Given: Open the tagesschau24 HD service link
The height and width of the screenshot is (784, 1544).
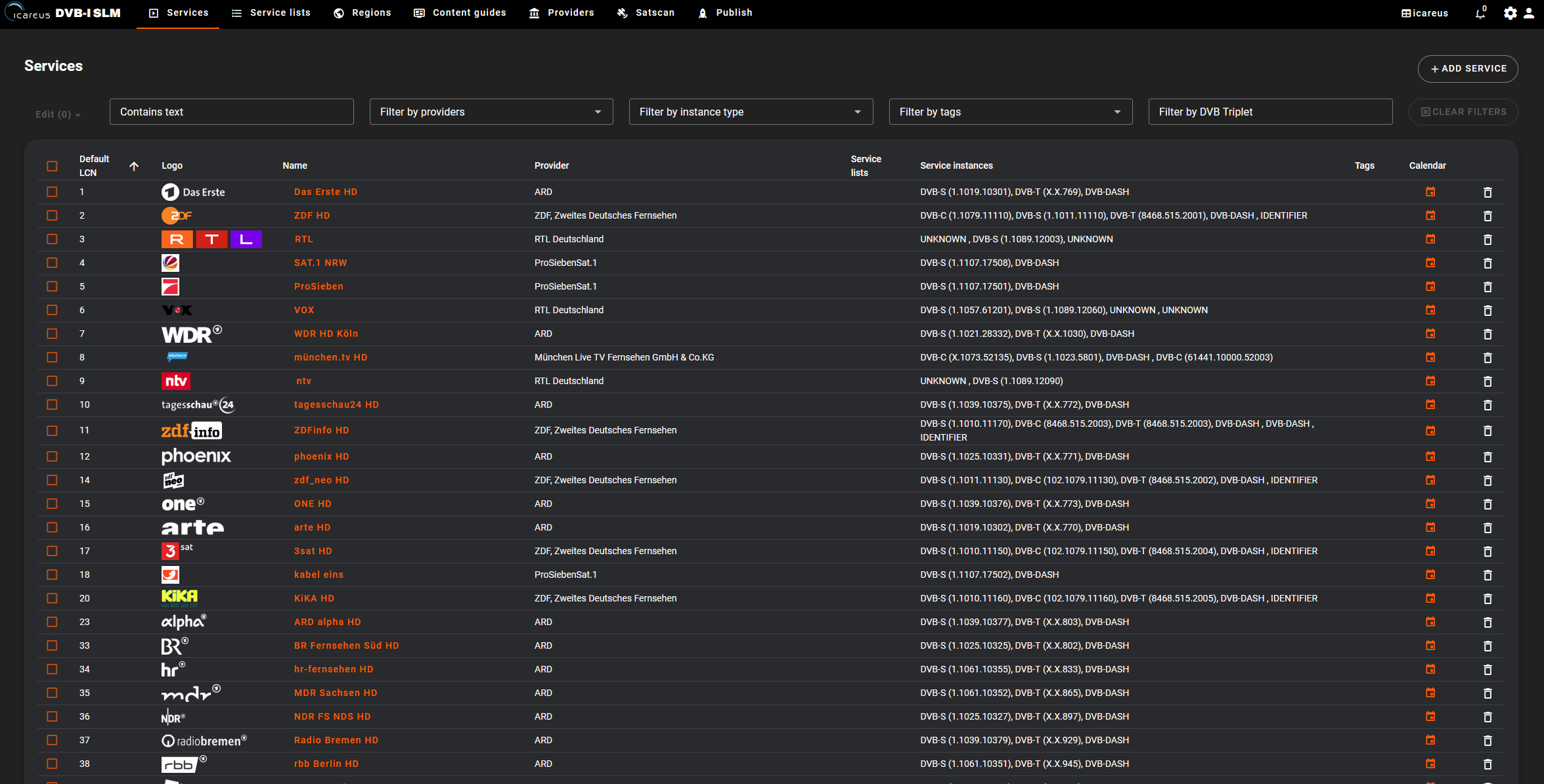Looking at the screenshot, I should (x=336, y=404).
